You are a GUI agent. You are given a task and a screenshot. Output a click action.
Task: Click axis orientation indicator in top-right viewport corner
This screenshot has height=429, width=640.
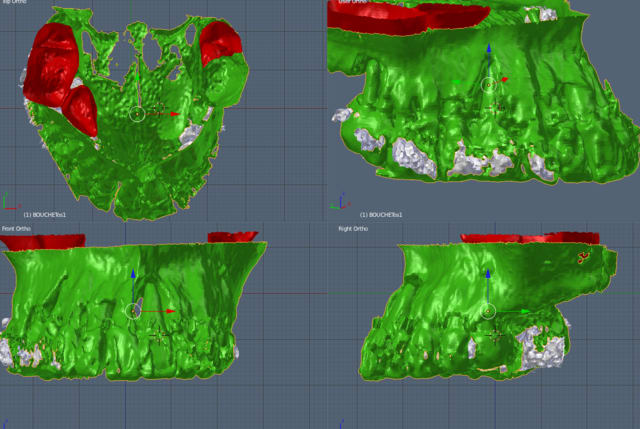[x=341, y=202]
